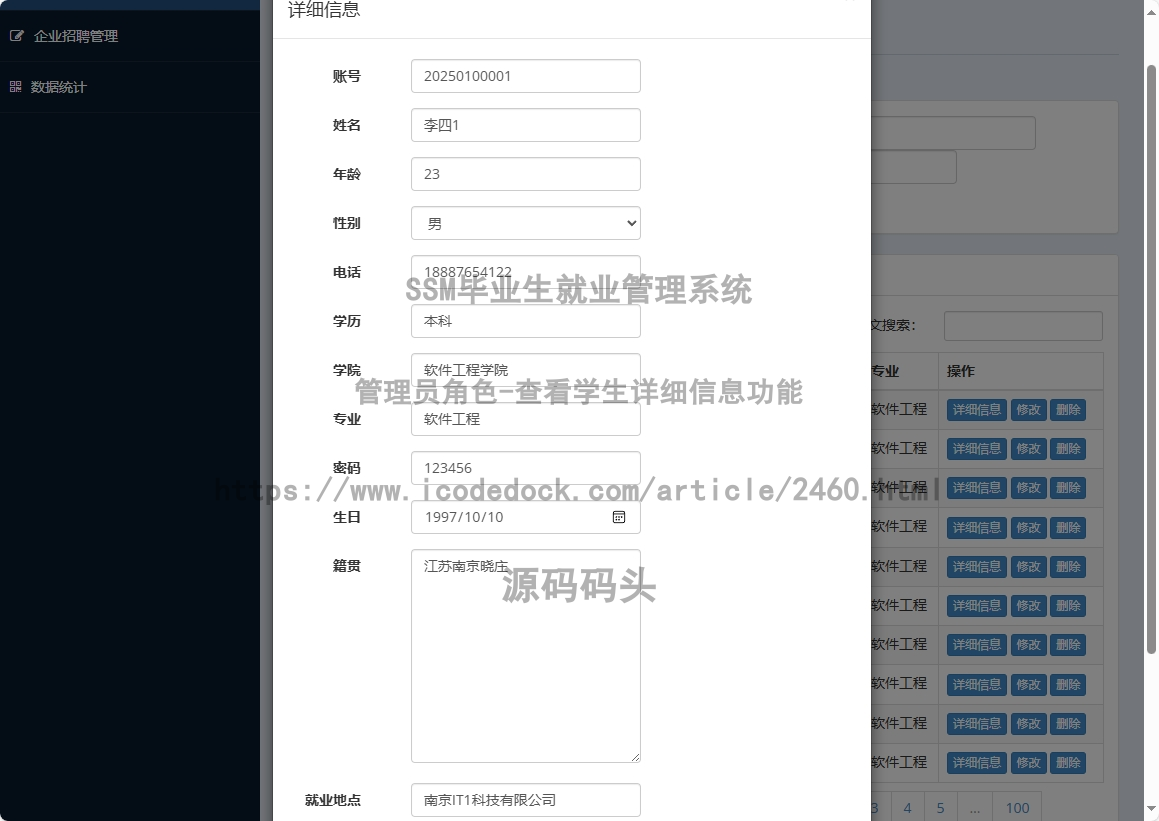The image size is (1159, 821).
Task: Click 修改 button in the first table row
Action: [1028, 410]
